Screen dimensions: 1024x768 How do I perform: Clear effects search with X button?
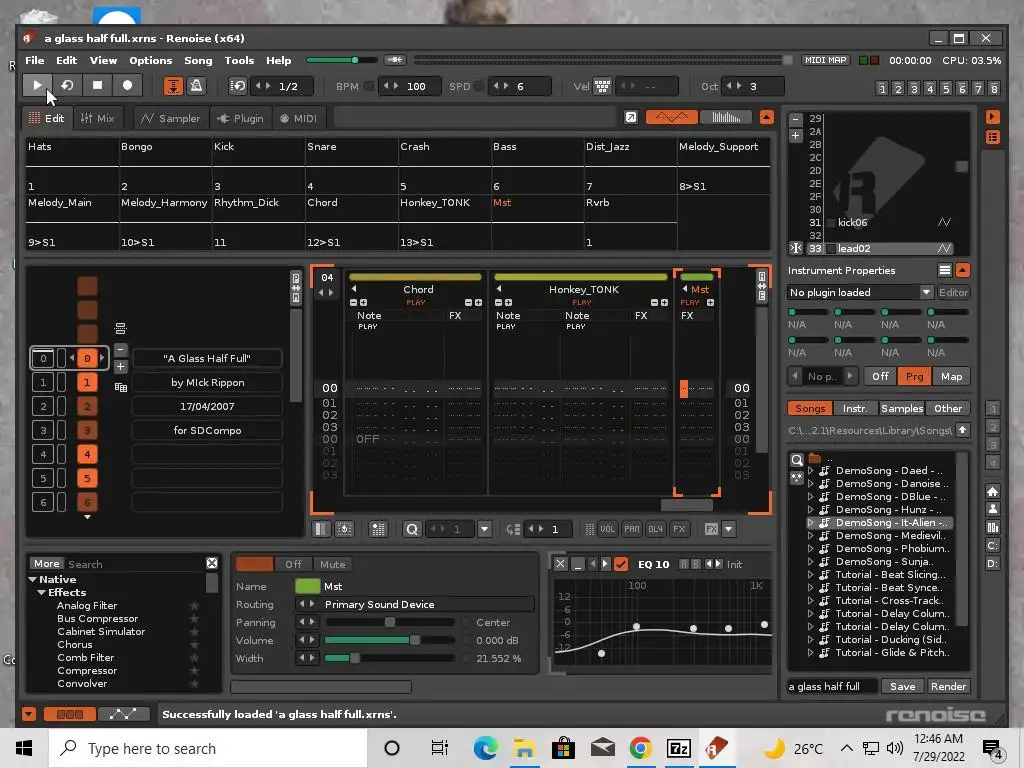click(212, 564)
